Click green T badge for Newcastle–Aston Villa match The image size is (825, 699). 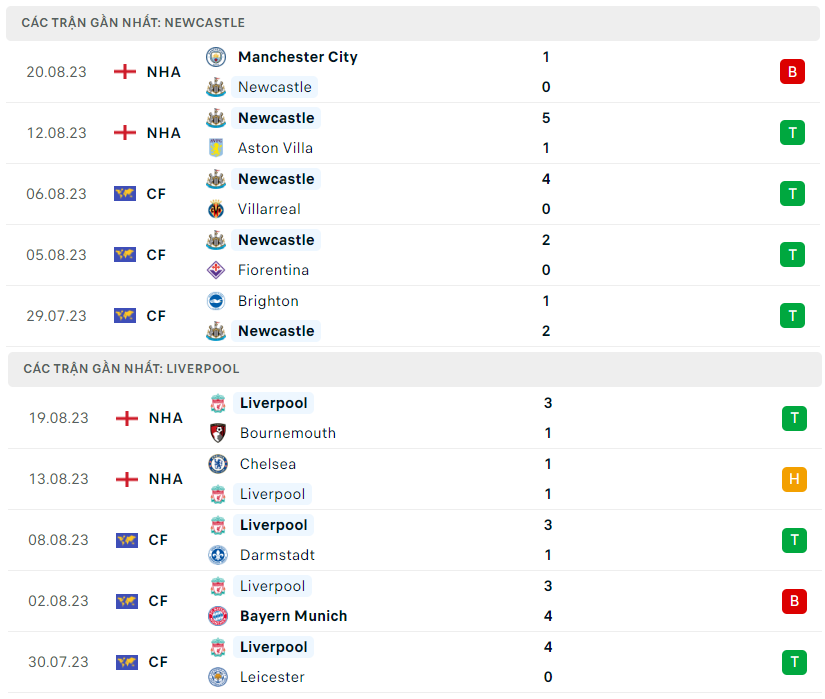pyautogui.click(x=792, y=133)
